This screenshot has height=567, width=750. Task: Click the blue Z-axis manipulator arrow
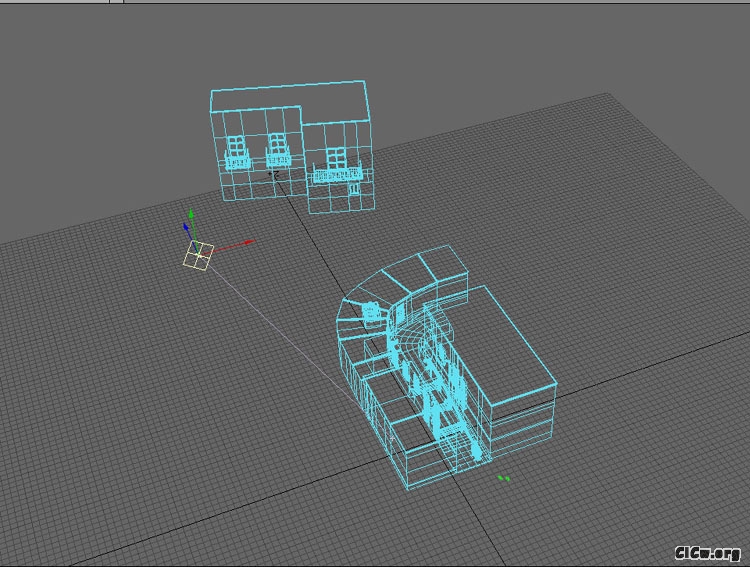click(186, 227)
